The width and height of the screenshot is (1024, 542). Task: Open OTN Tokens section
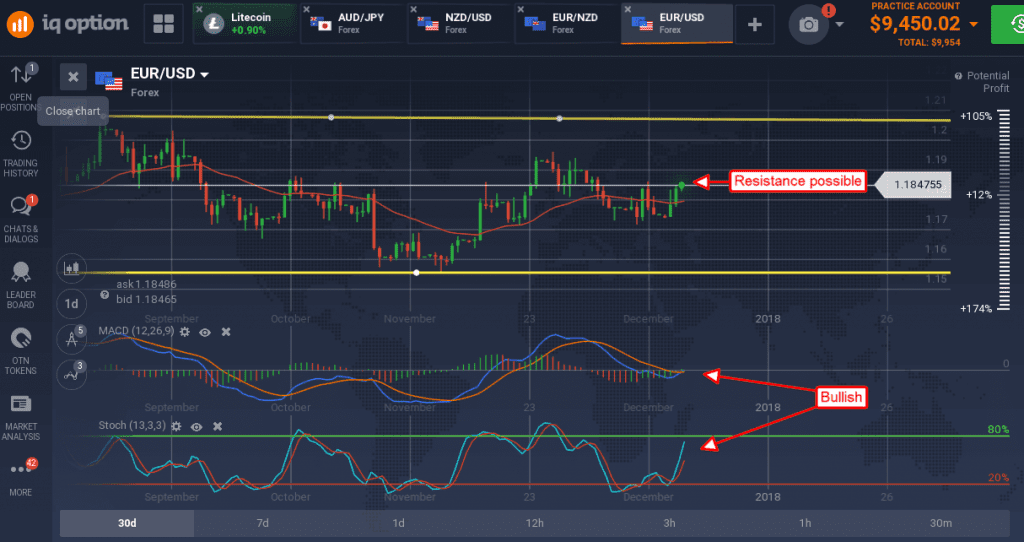pyautogui.click(x=21, y=351)
